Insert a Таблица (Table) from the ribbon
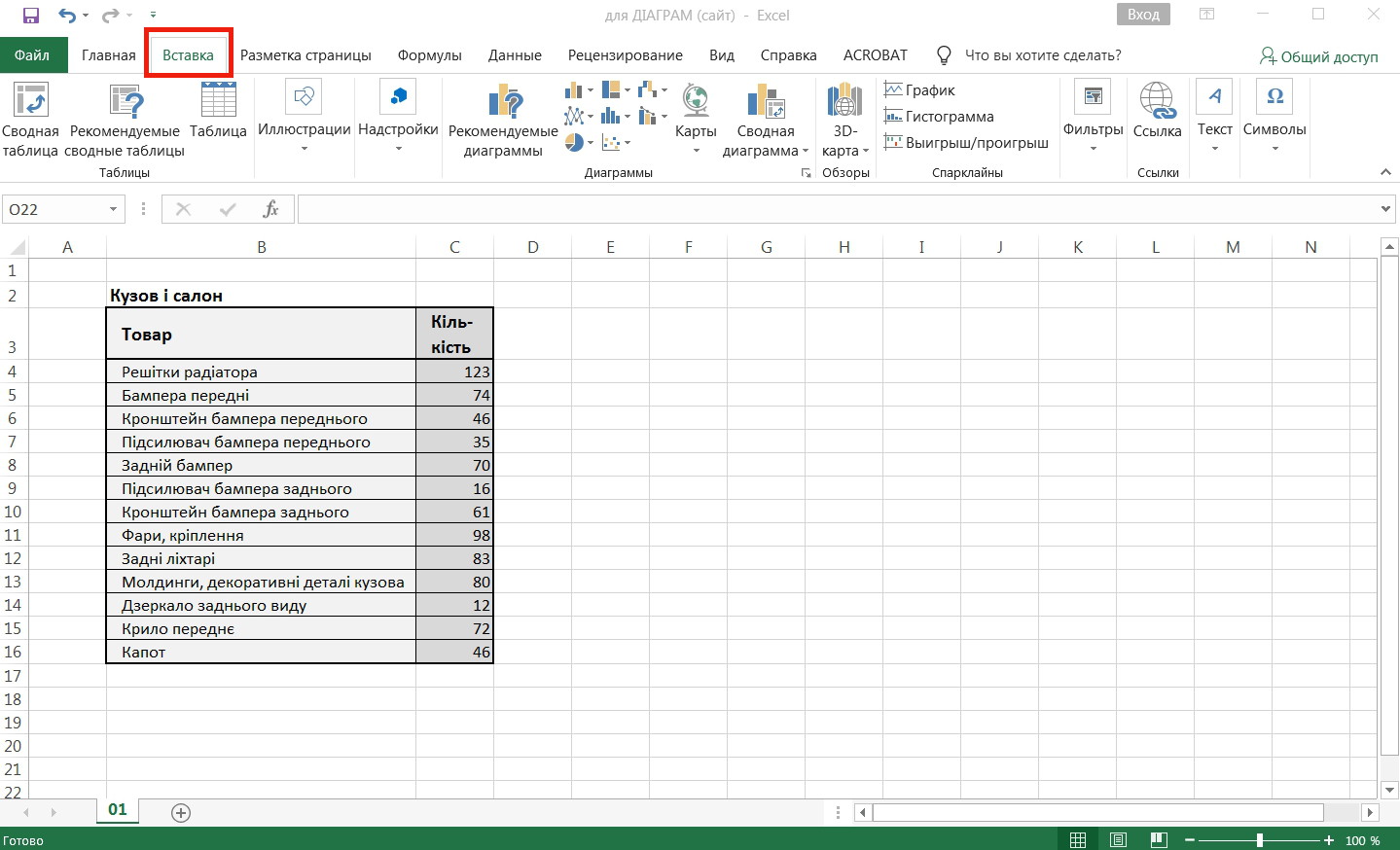The image size is (1400, 850). click(218, 102)
